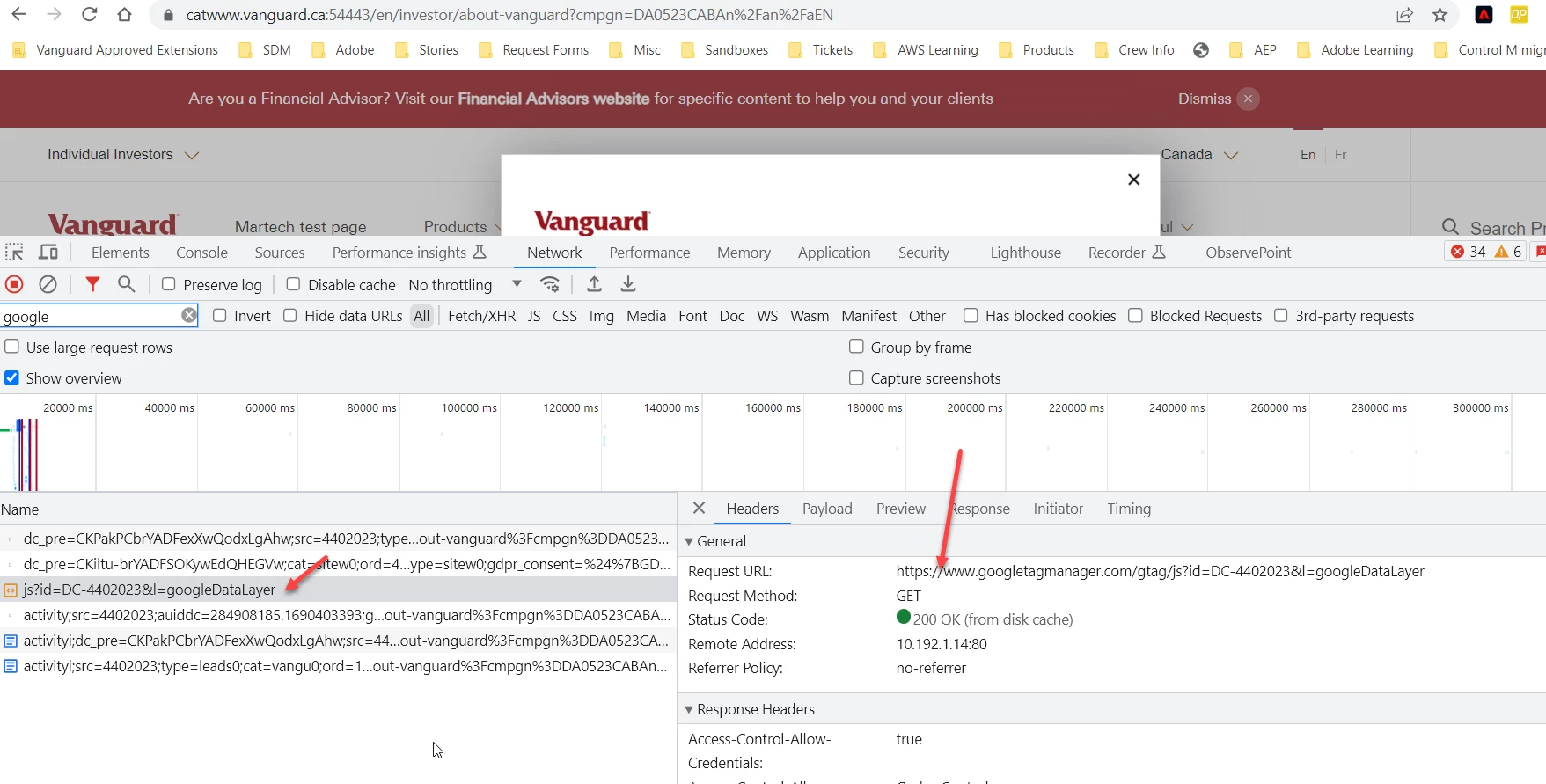Collapse the Response Headers section
Viewport: 1546px width, 784px height.
689,709
